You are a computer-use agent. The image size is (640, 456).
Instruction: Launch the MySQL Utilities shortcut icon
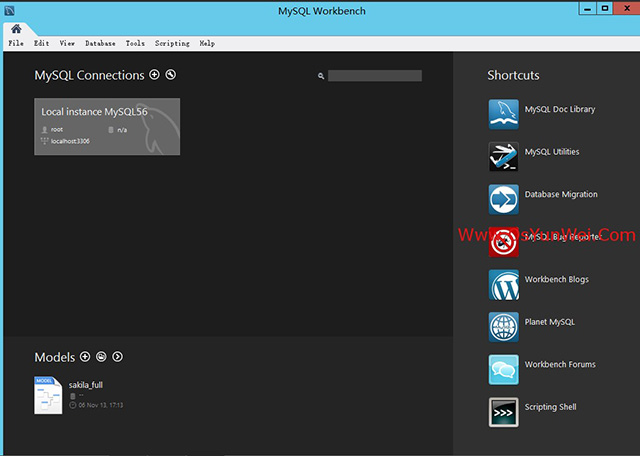[x=503, y=157]
